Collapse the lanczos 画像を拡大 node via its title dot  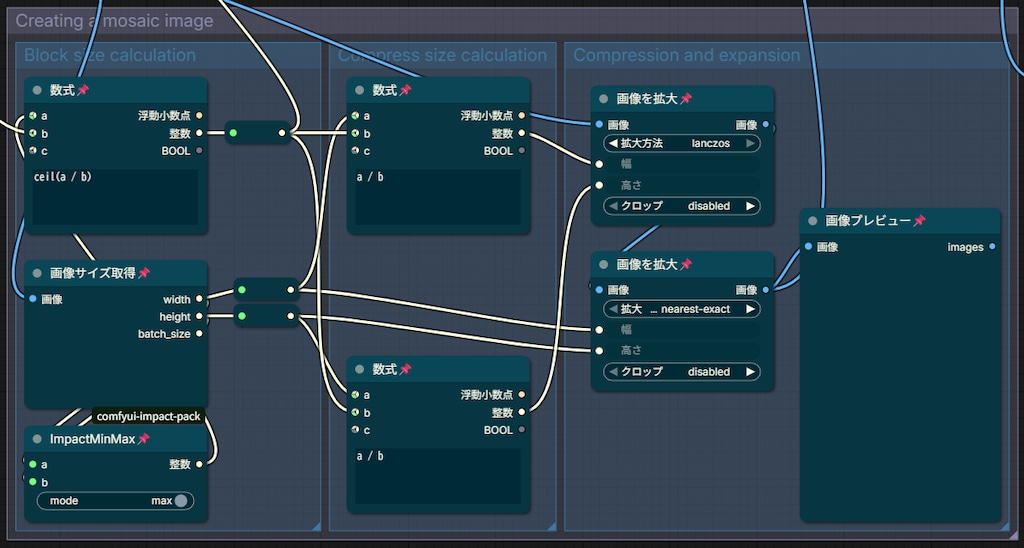604,99
